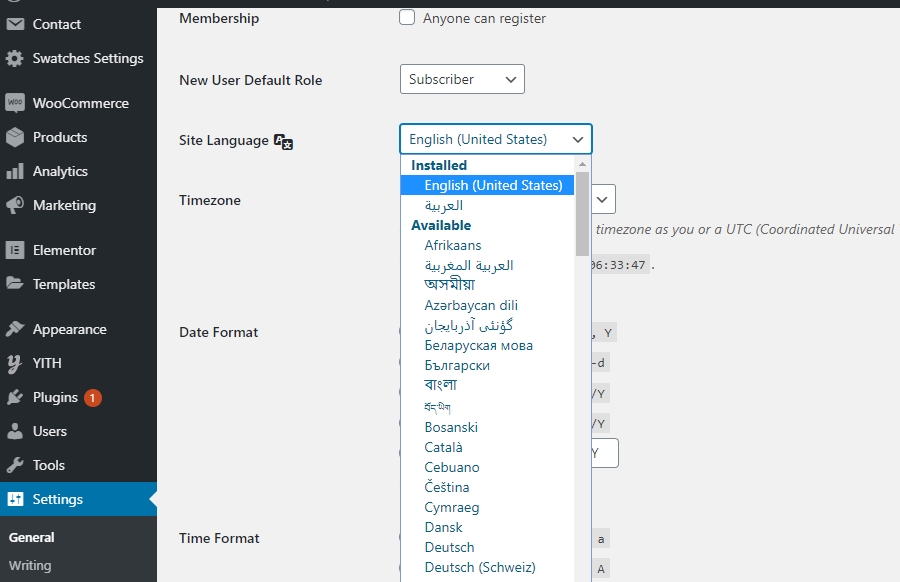Select Català from the language list
Viewport: 900px width, 582px height.
point(443,447)
